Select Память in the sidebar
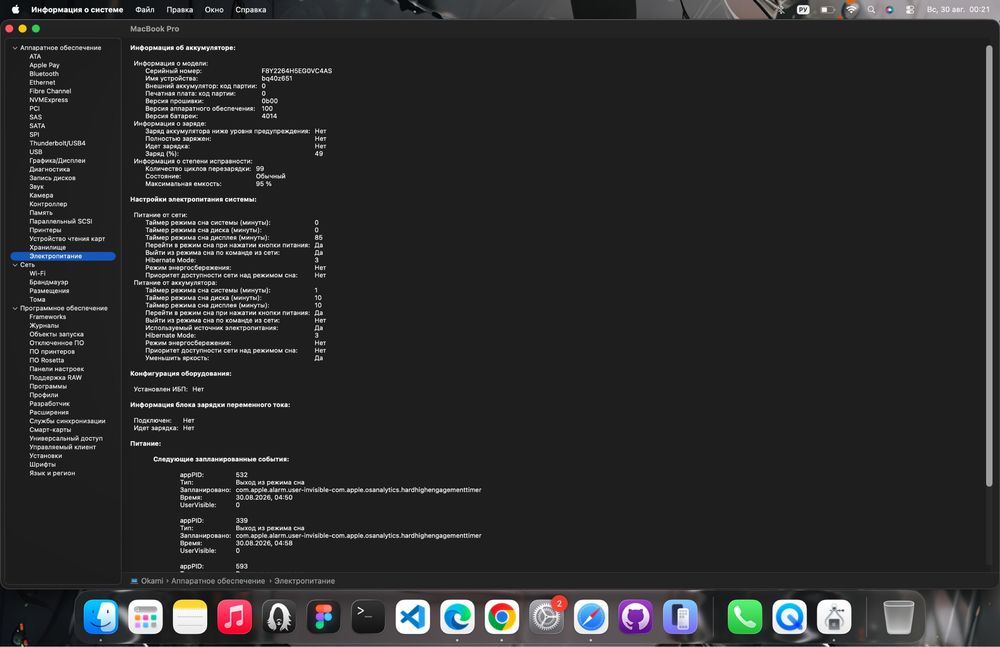 click(x=41, y=213)
